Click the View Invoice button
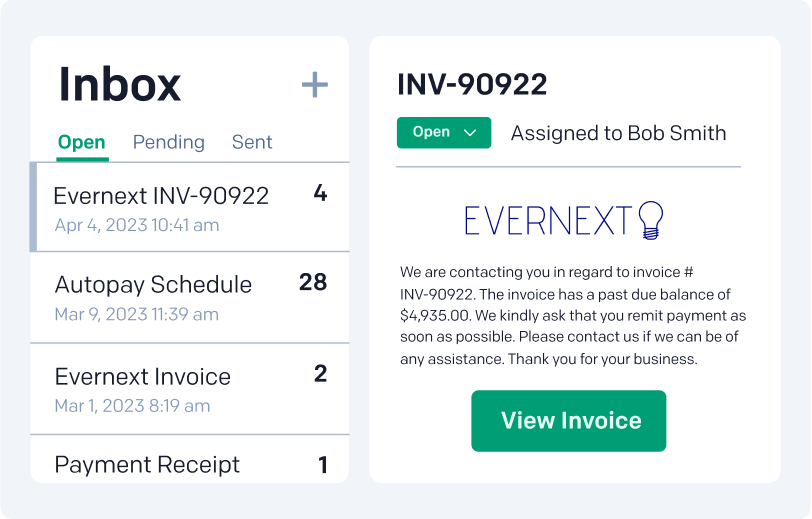812x519 pixels. point(569,421)
